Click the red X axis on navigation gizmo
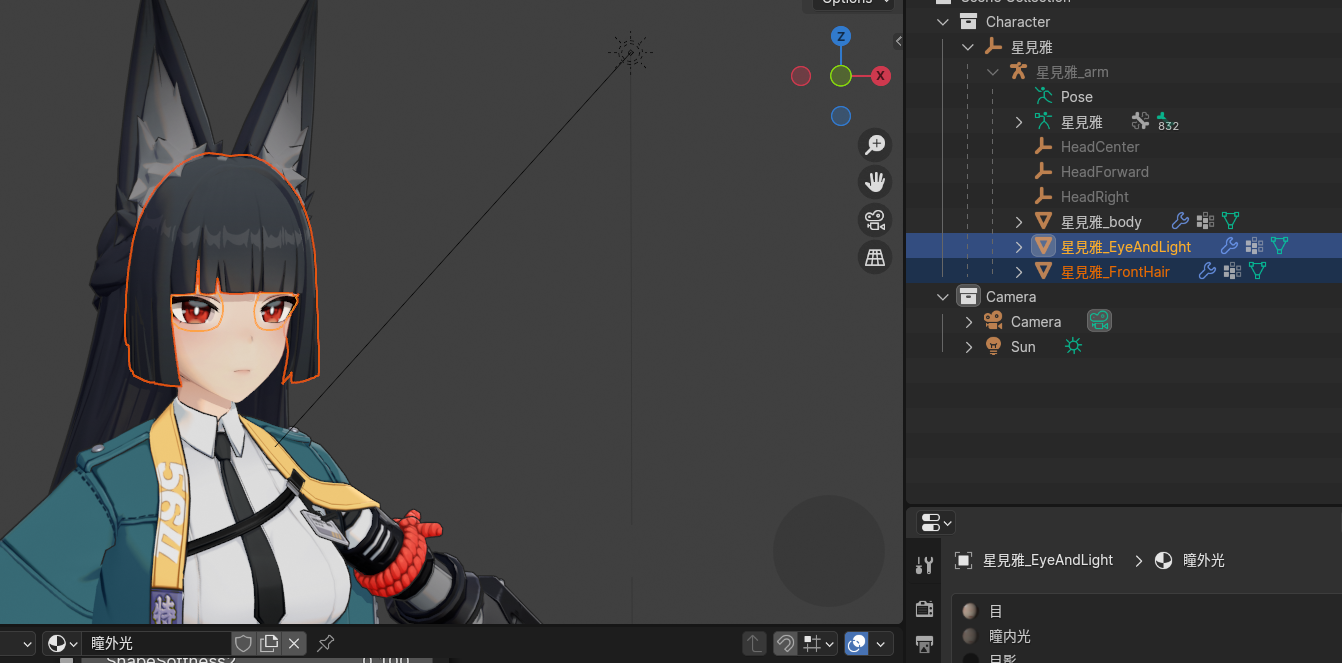 point(880,76)
